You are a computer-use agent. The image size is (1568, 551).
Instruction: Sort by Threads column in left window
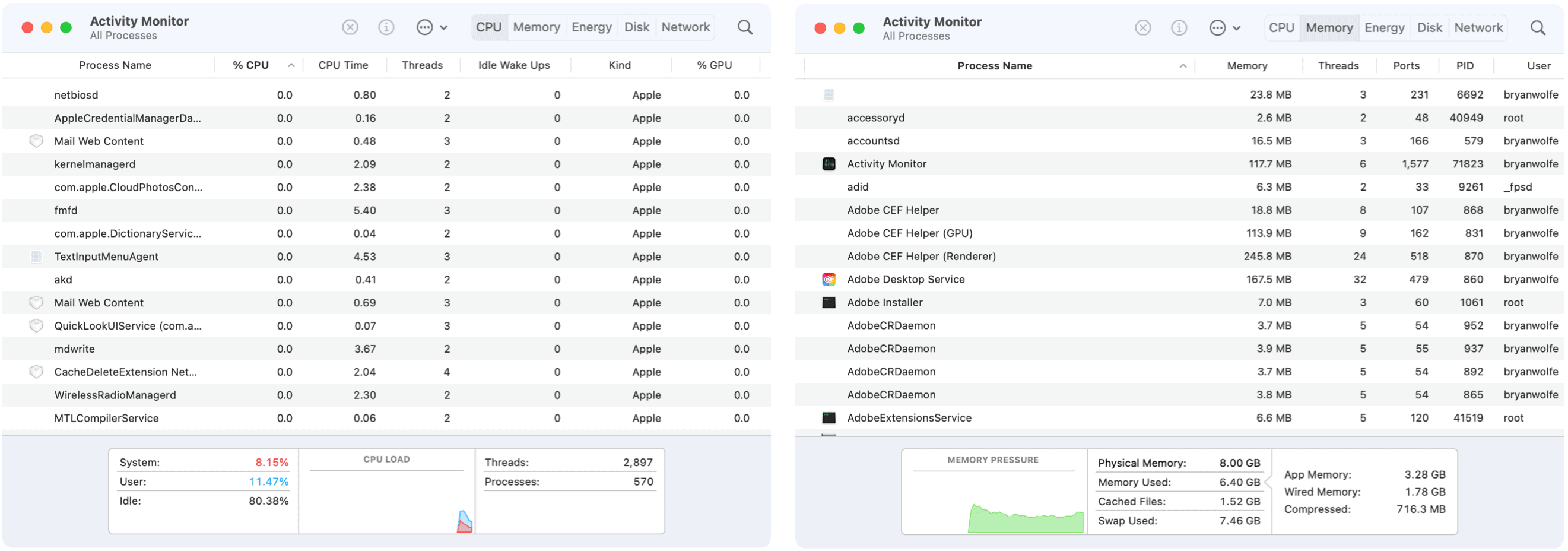pos(423,65)
